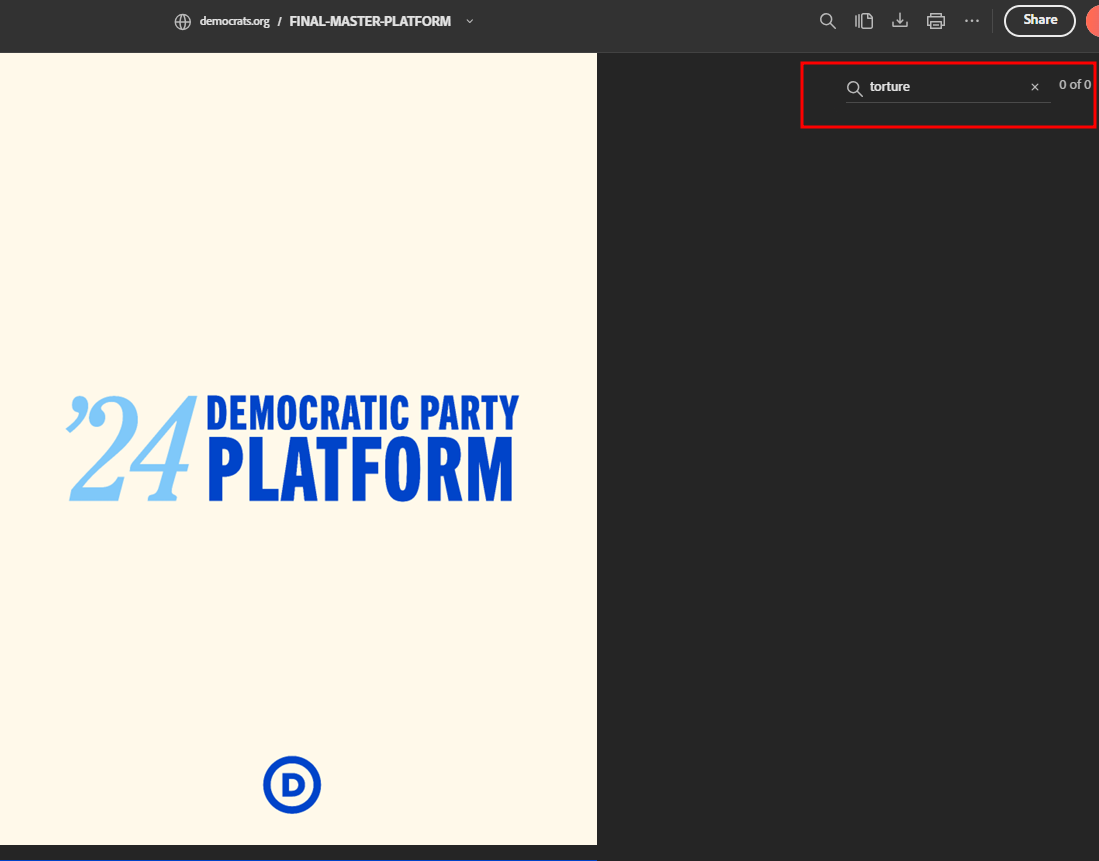The height and width of the screenshot is (861, 1099).
Task: Click the FINAL-MASTER-PLATFORM file name
Action: point(370,21)
